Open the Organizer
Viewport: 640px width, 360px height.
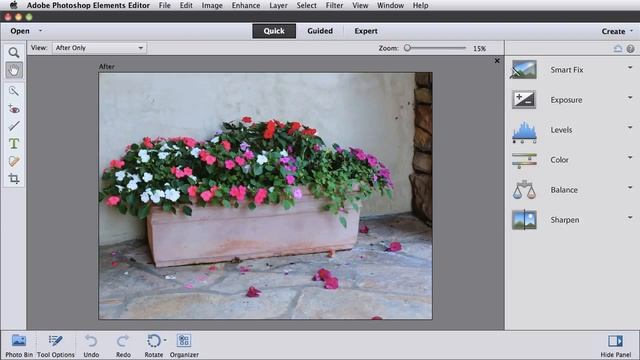[x=184, y=346]
